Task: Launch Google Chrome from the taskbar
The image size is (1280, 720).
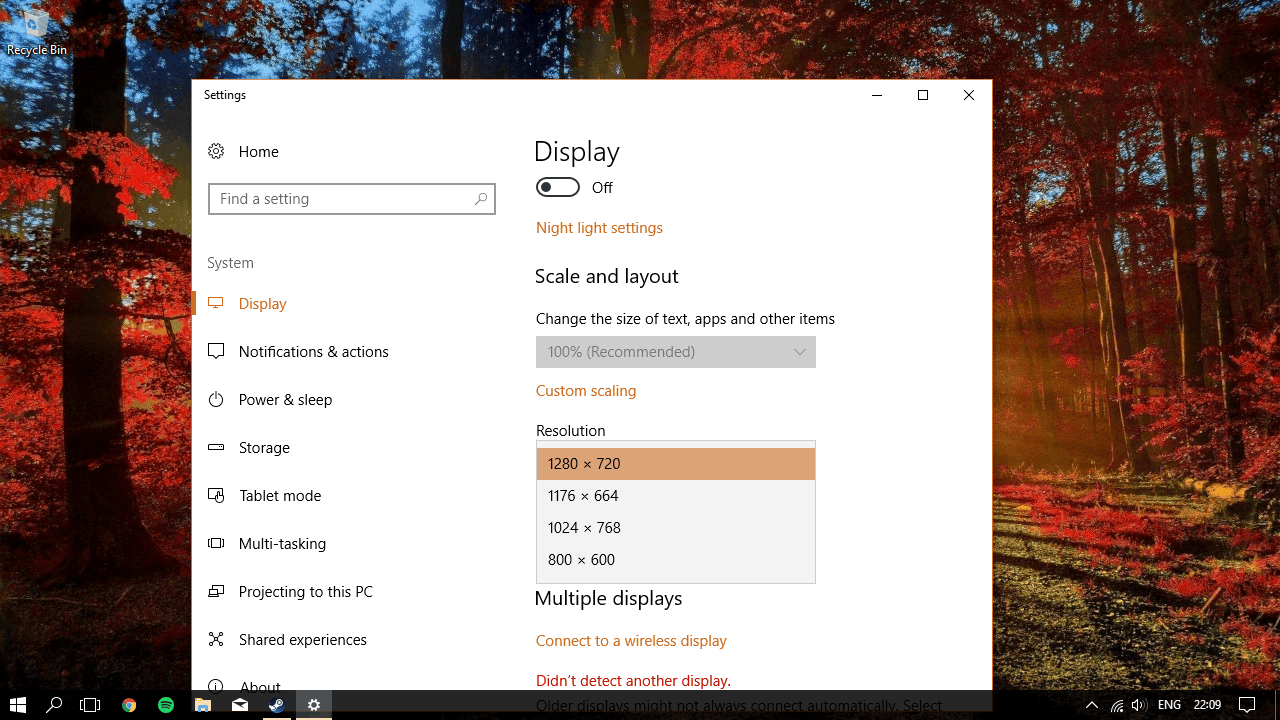Action: pos(129,705)
